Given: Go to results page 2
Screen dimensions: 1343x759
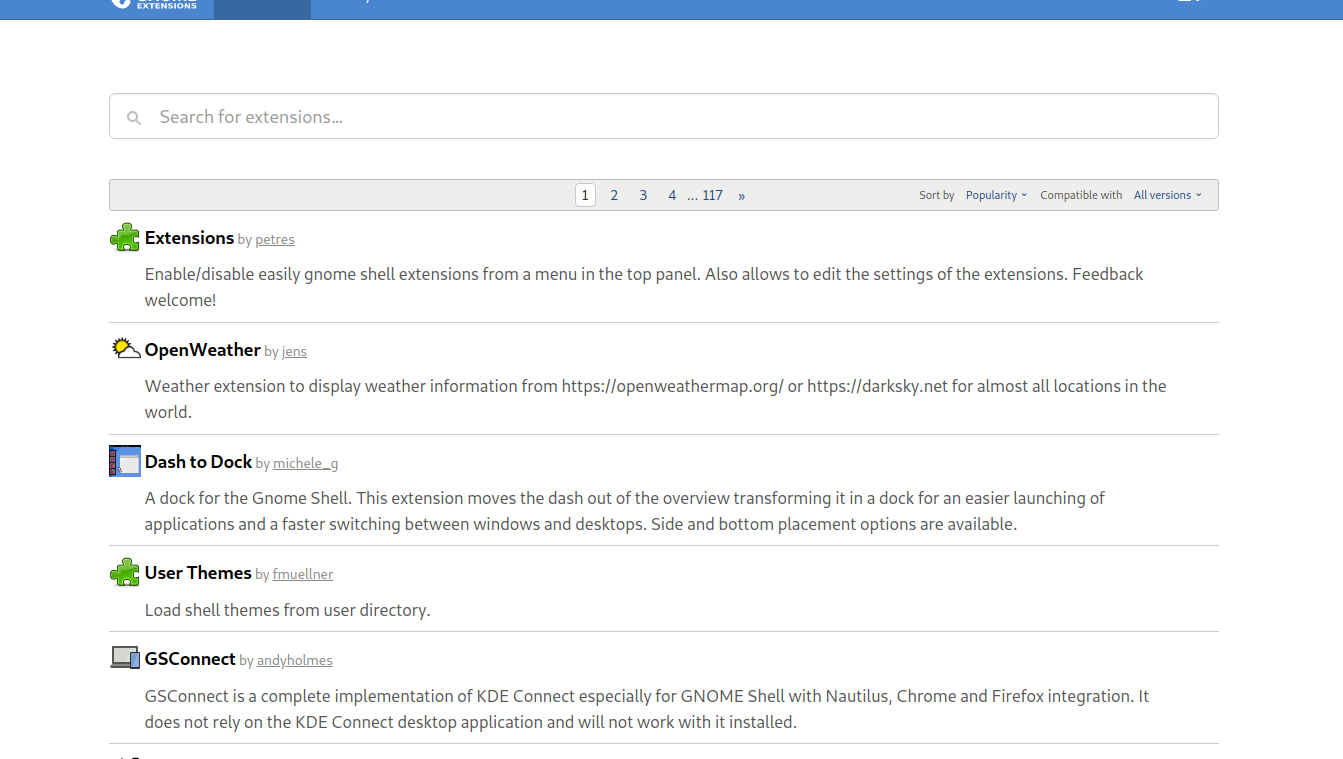Looking at the screenshot, I should [x=614, y=195].
